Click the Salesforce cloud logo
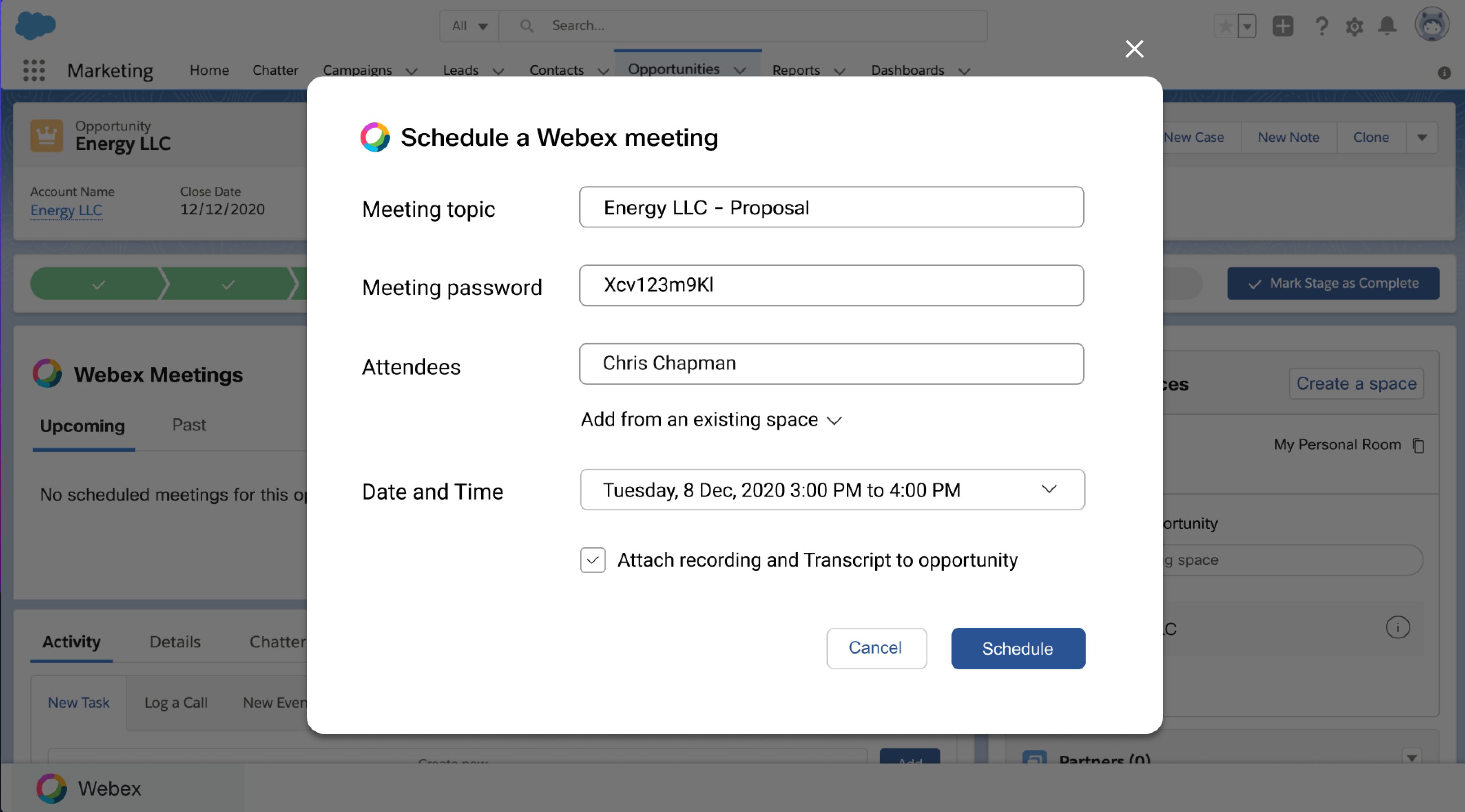 tap(35, 26)
